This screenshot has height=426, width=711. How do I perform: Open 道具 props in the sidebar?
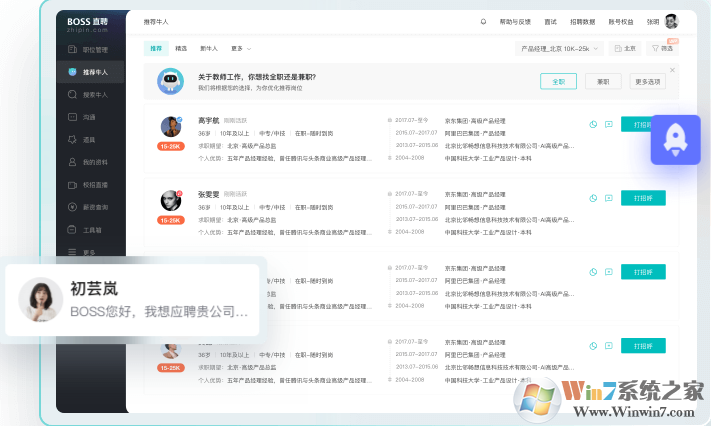(88, 139)
